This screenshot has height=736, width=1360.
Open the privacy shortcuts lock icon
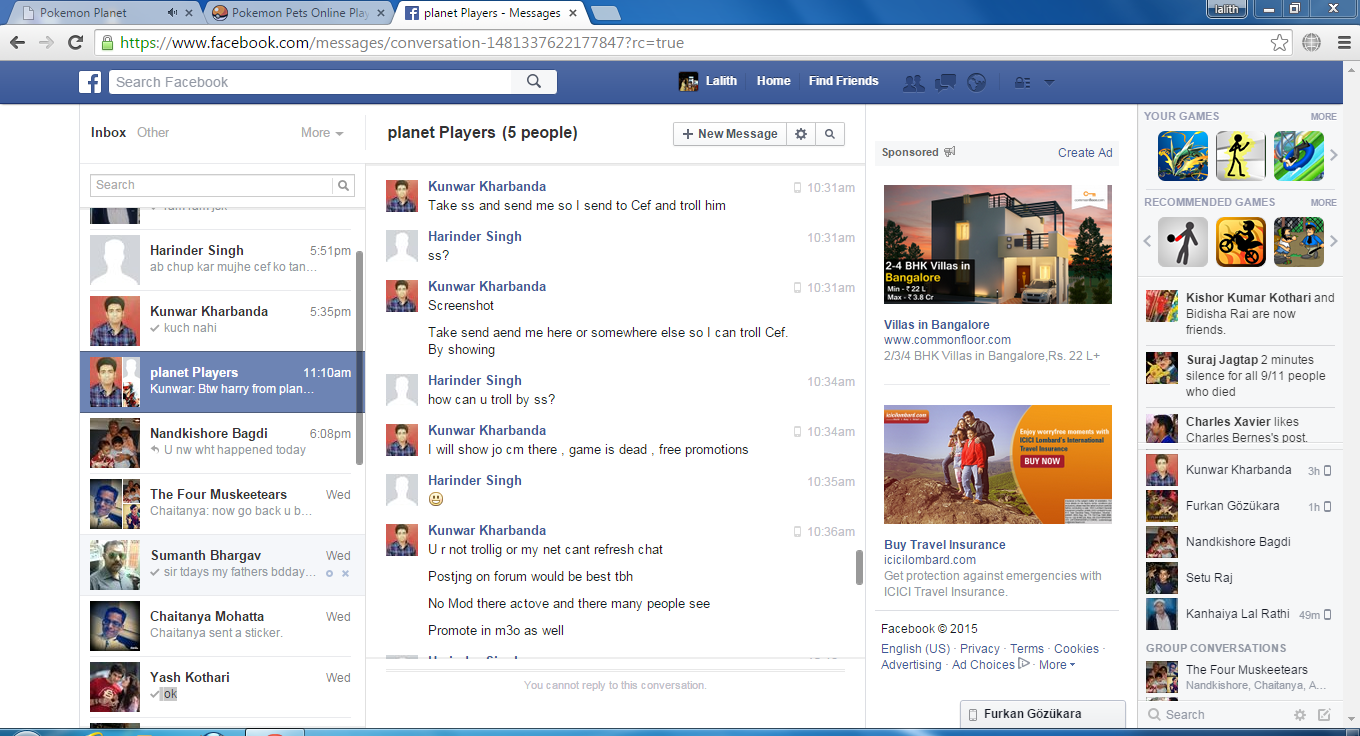(1022, 82)
